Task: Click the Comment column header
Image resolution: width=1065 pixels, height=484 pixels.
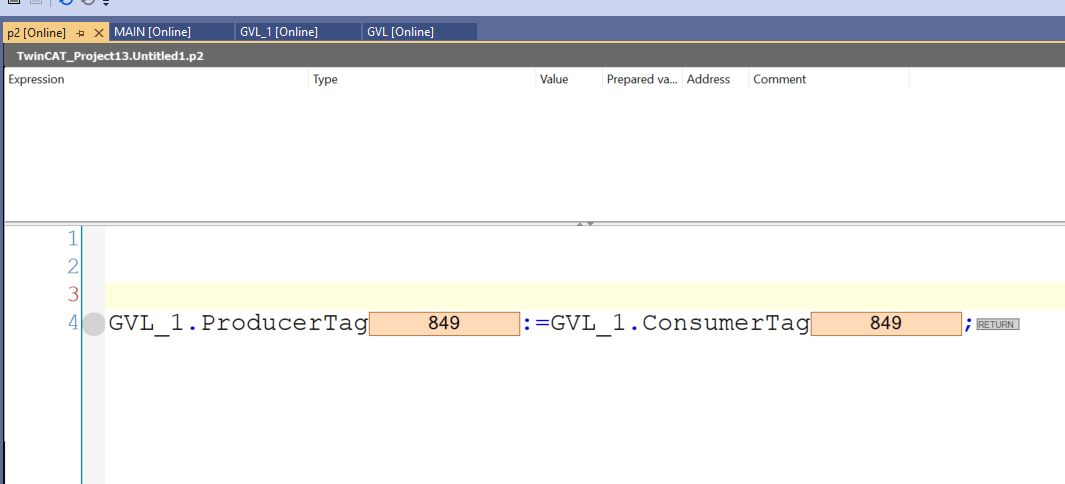Action: click(x=829, y=79)
